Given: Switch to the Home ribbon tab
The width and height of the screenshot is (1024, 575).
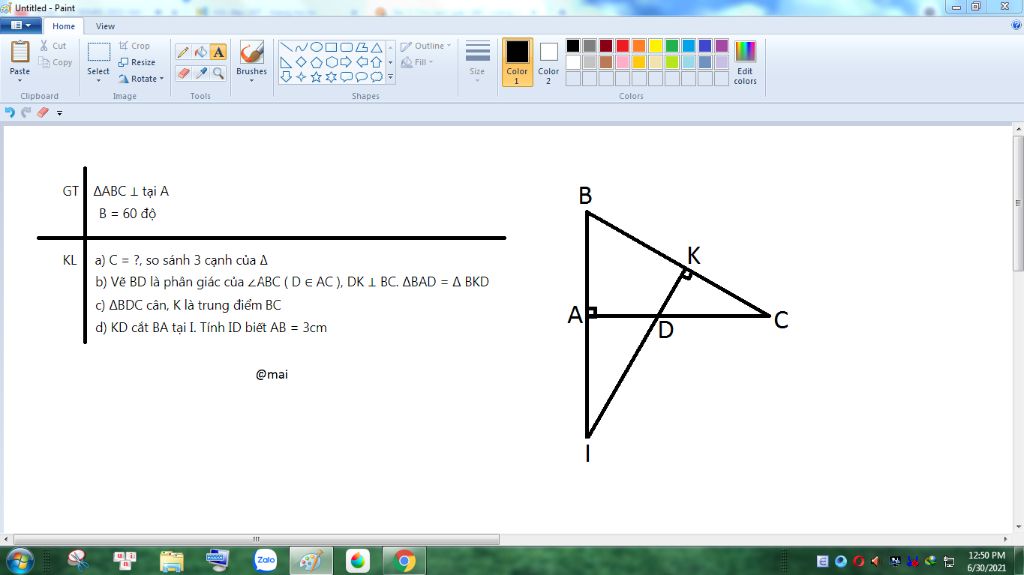Looking at the screenshot, I should pos(63,26).
